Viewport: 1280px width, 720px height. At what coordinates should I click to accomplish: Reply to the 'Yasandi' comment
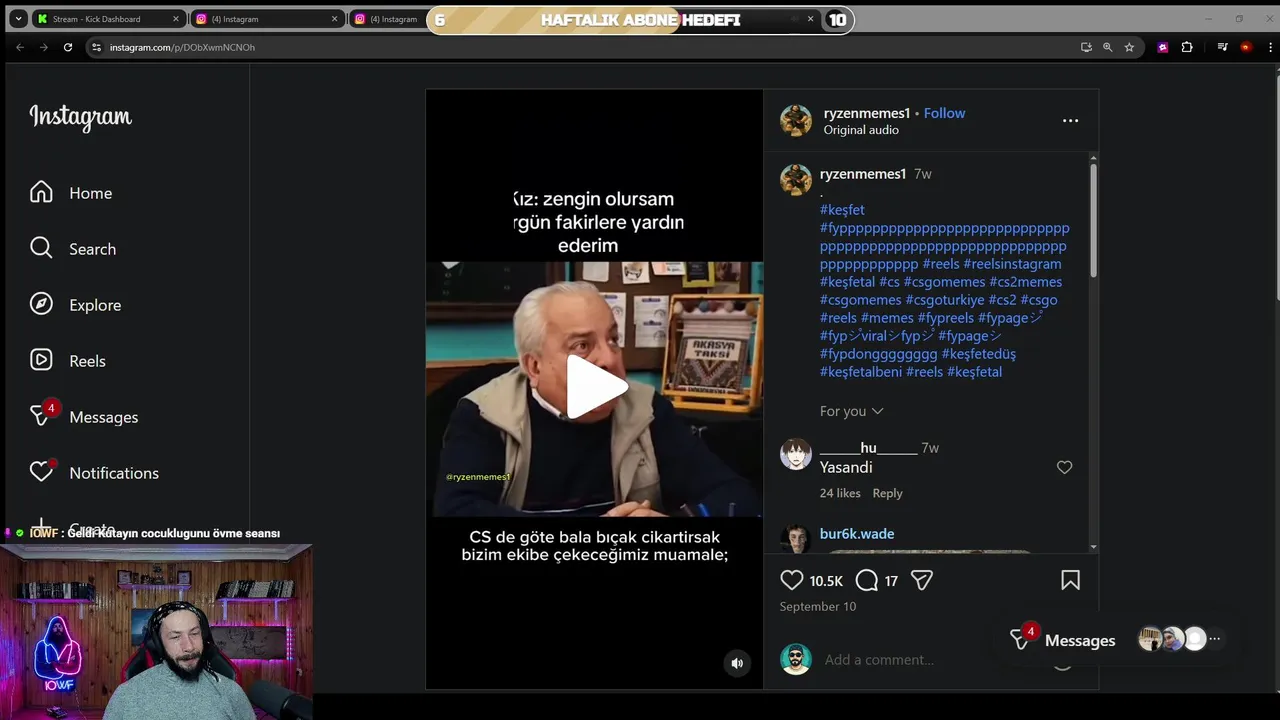(x=887, y=493)
